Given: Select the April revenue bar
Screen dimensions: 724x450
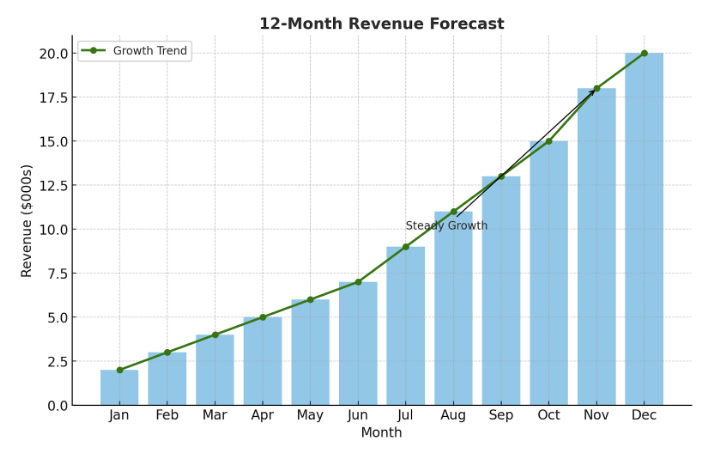Looking at the screenshot, I should click(x=262, y=361).
